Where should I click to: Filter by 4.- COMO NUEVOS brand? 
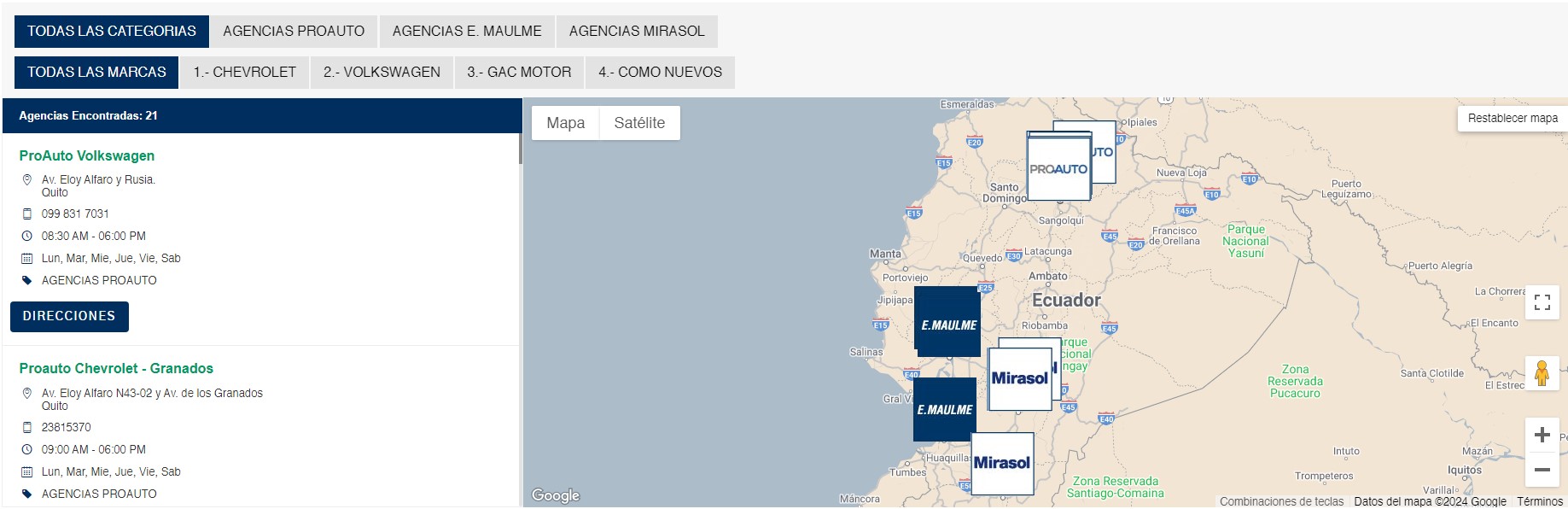point(660,73)
